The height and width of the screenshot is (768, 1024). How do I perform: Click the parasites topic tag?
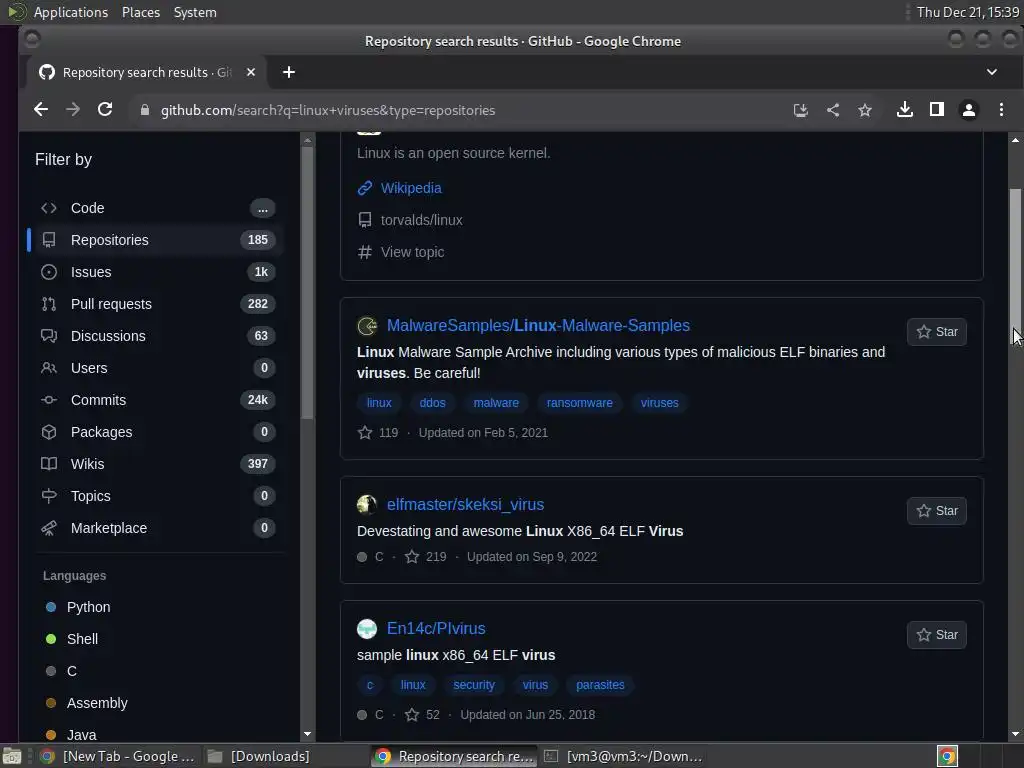tap(600, 684)
